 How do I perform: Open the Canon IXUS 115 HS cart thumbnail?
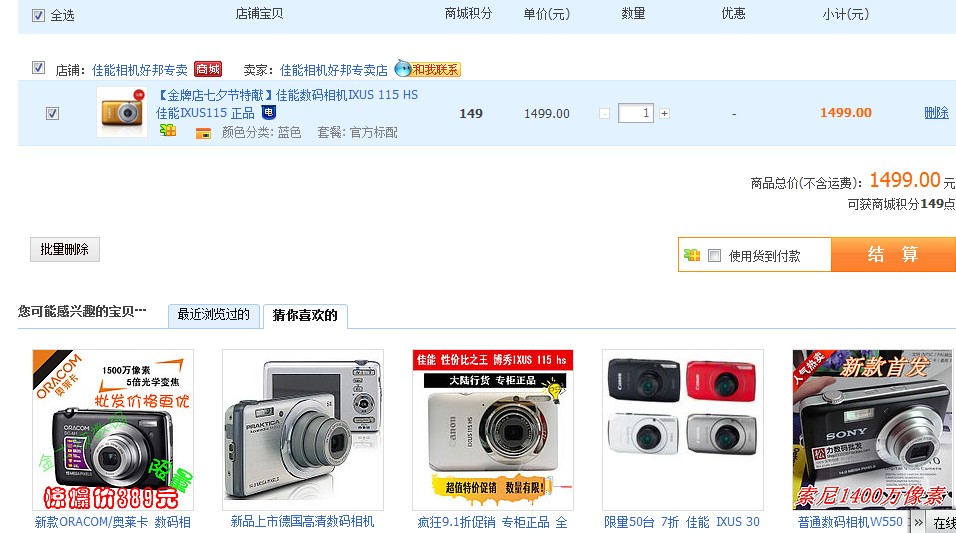point(122,112)
